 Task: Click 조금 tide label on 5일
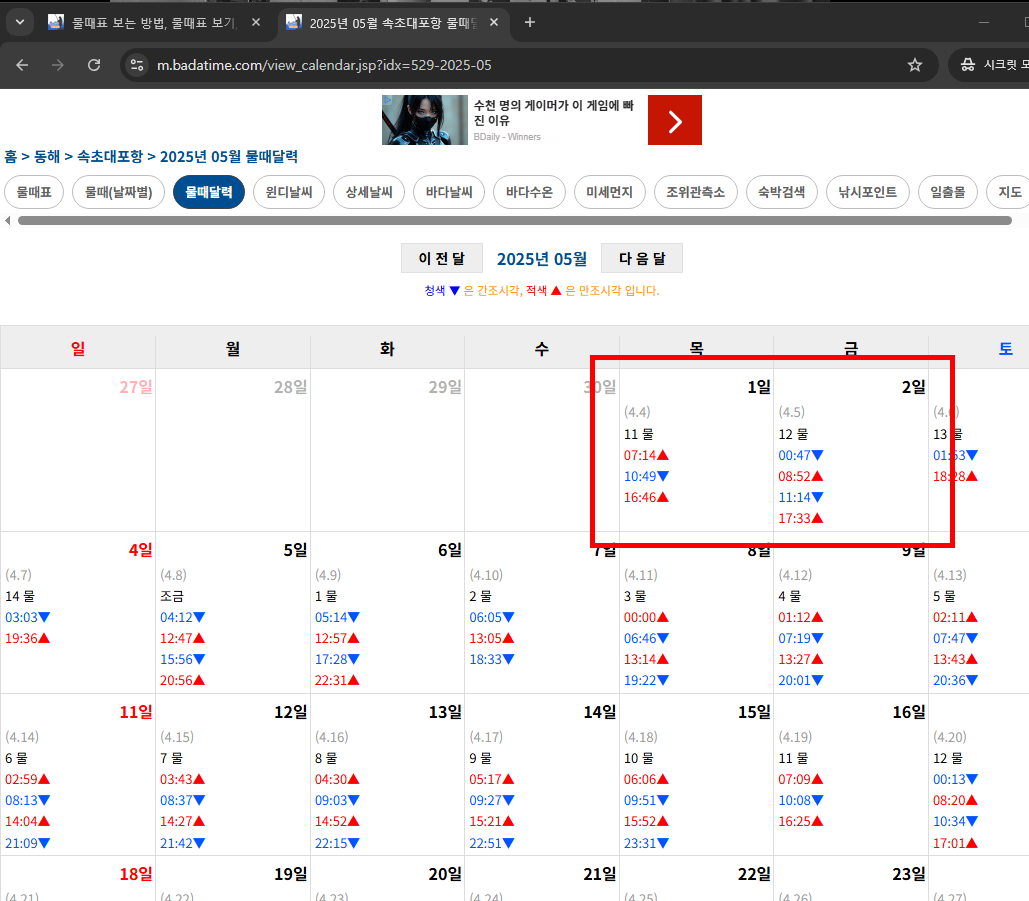pyautogui.click(x=172, y=597)
